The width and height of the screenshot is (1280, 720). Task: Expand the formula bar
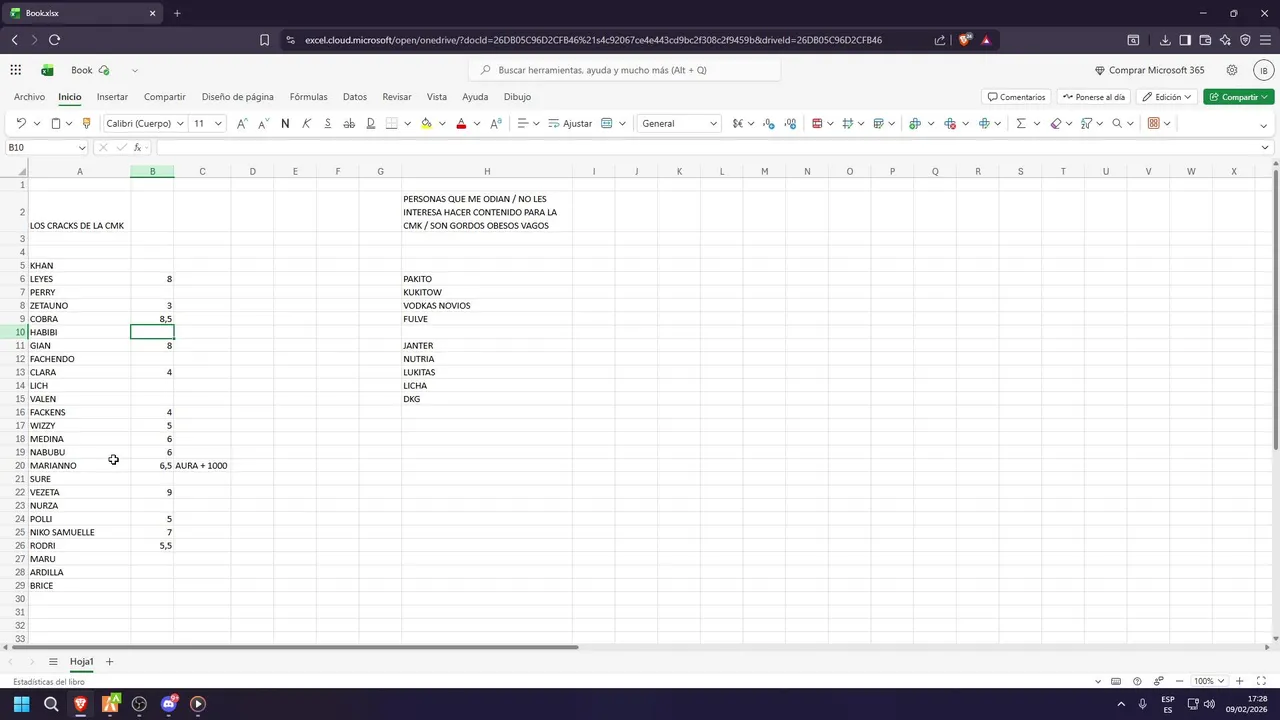[1265, 147]
